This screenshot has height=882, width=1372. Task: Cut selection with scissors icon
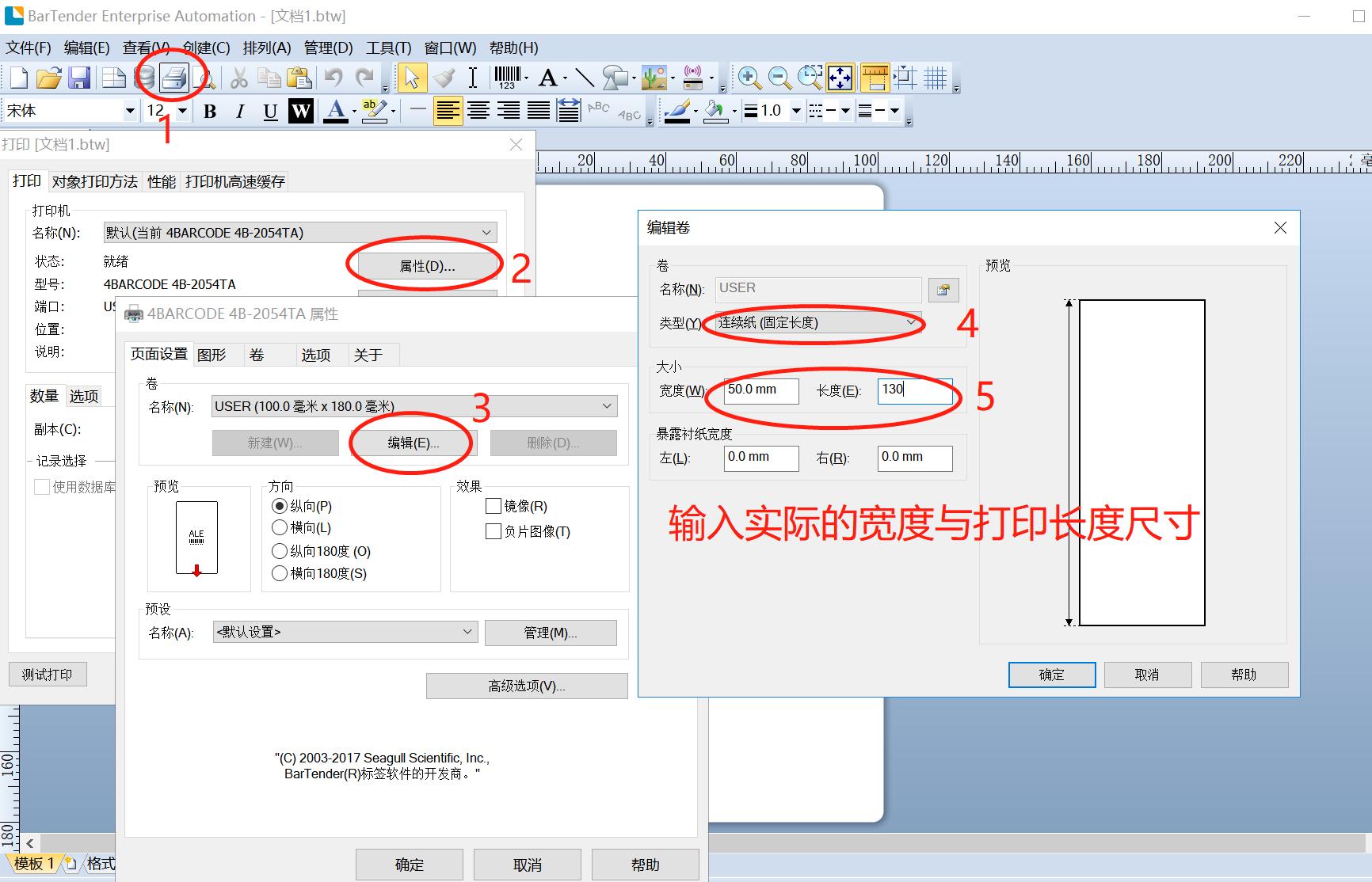coord(238,78)
